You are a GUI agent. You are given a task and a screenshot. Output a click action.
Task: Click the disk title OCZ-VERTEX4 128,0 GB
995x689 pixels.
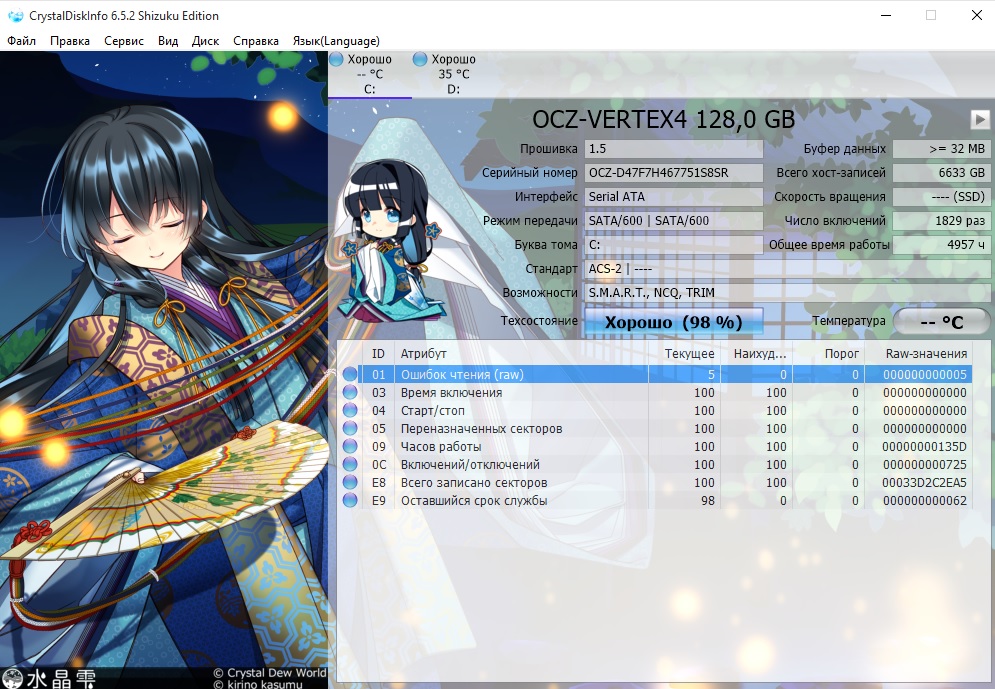[663, 119]
